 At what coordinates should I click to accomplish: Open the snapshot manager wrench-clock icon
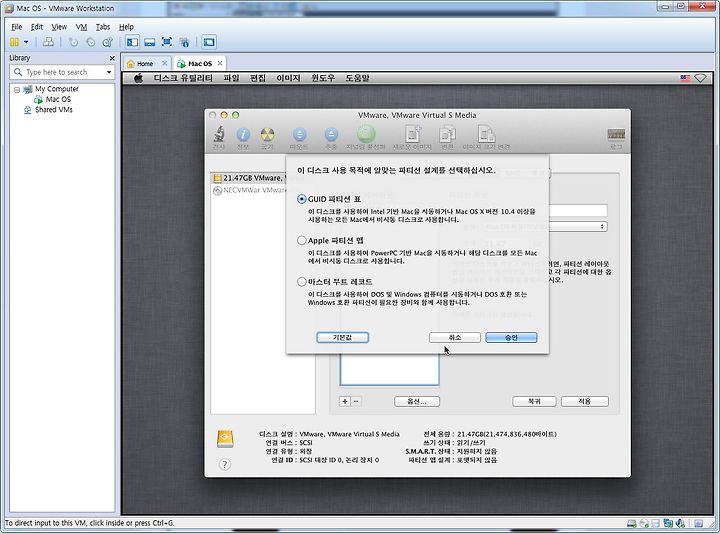click(x=108, y=42)
